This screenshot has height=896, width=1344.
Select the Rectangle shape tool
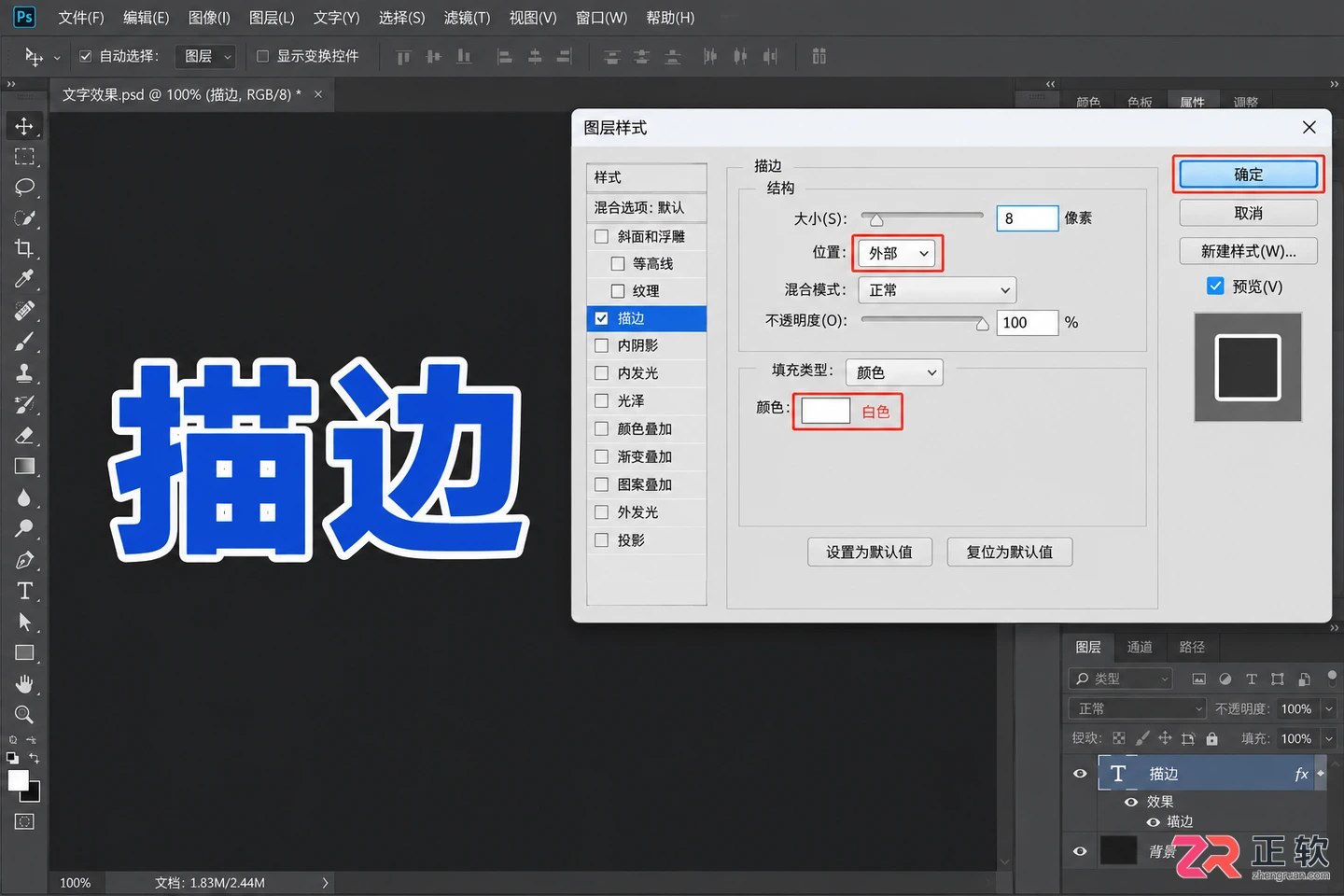coord(24,652)
